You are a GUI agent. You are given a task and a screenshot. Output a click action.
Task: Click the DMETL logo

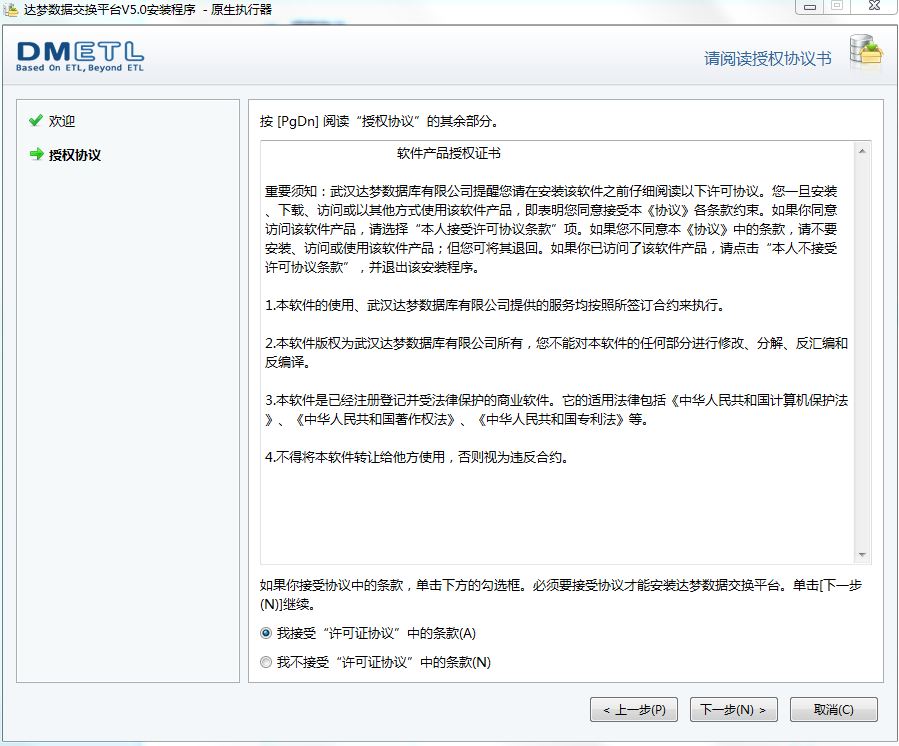click(x=80, y=56)
